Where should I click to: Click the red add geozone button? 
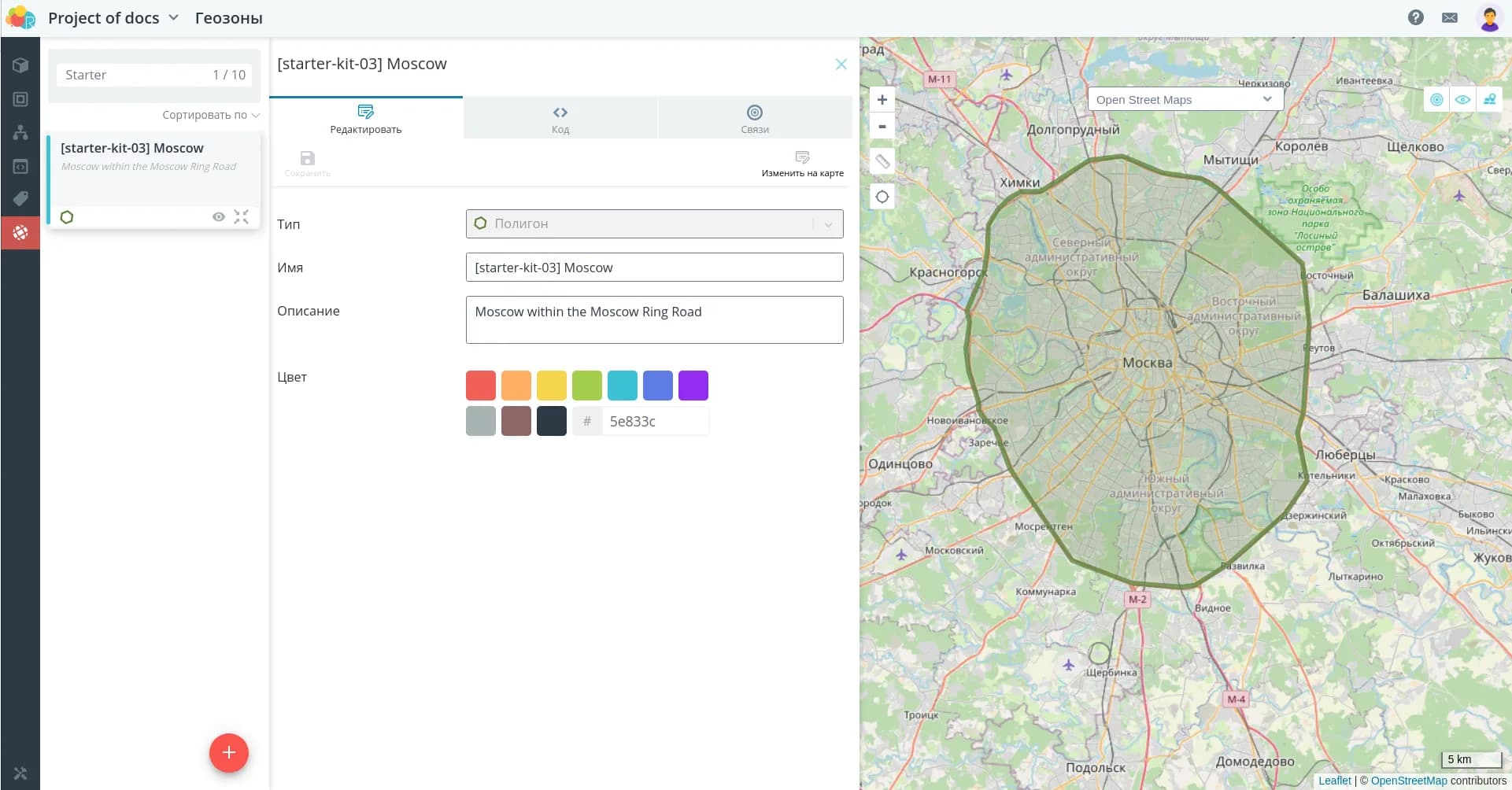coord(228,753)
